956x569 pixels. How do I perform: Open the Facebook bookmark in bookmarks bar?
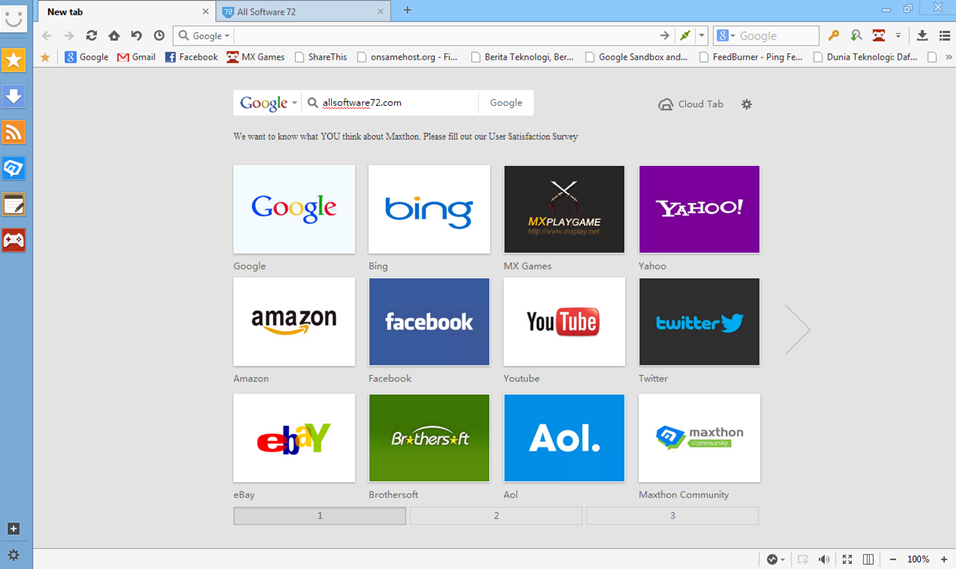tap(191, 57)
